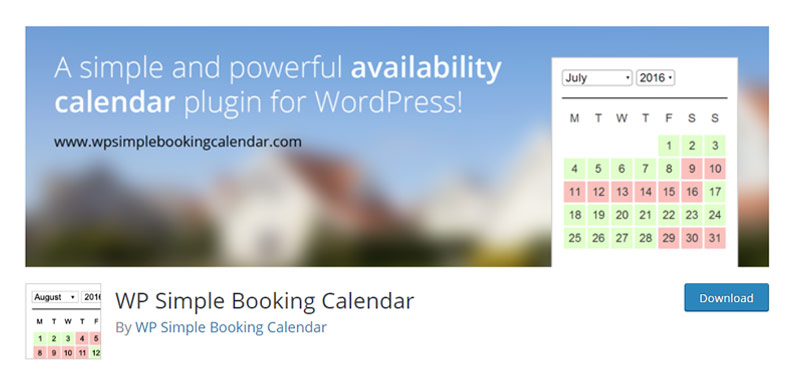This screenshot has width=800, height=388.
Task: Click the blue Download button
Action: pos(726,298)
